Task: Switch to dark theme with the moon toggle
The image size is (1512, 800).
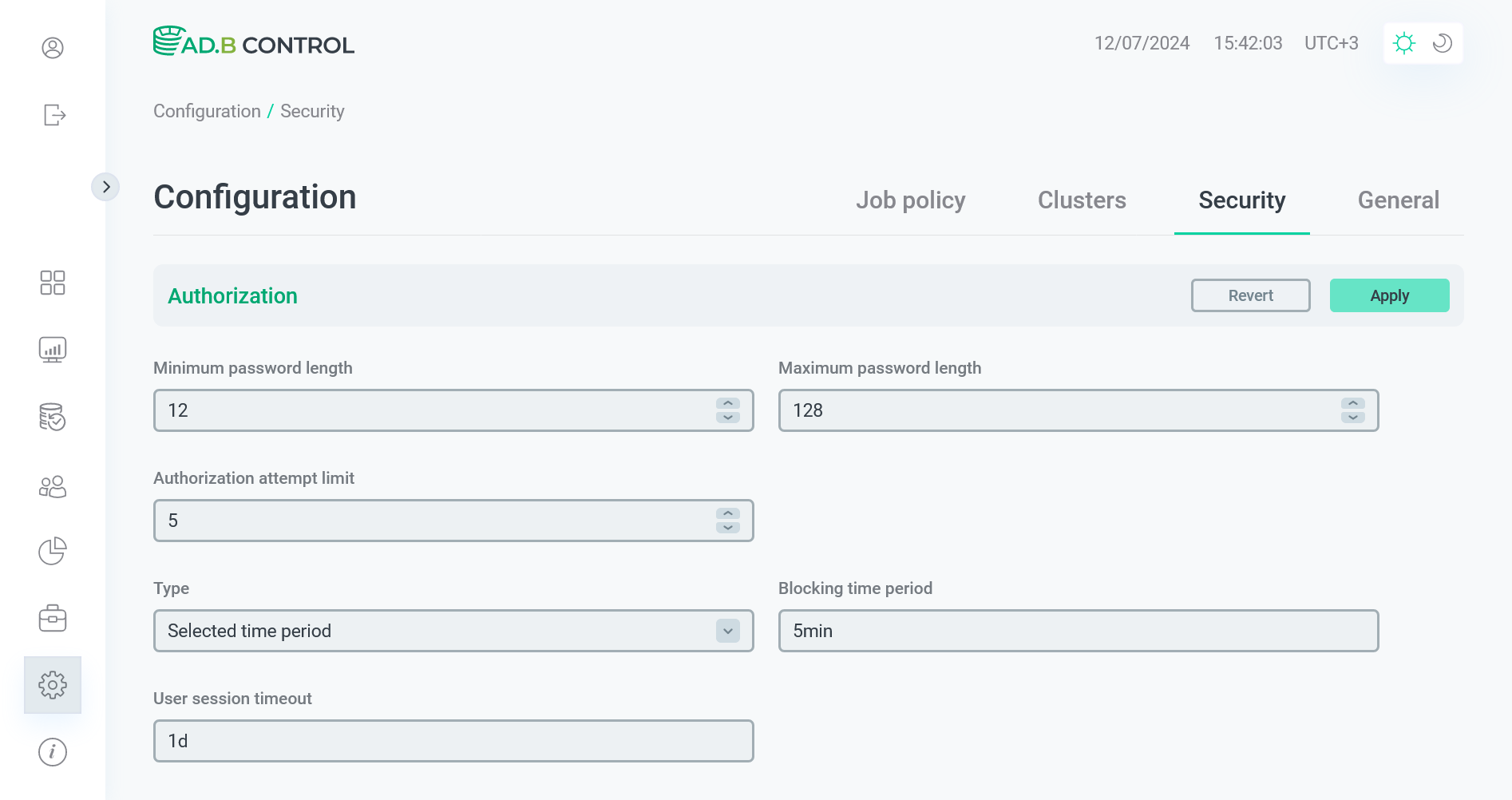Action: [1442, 43]
